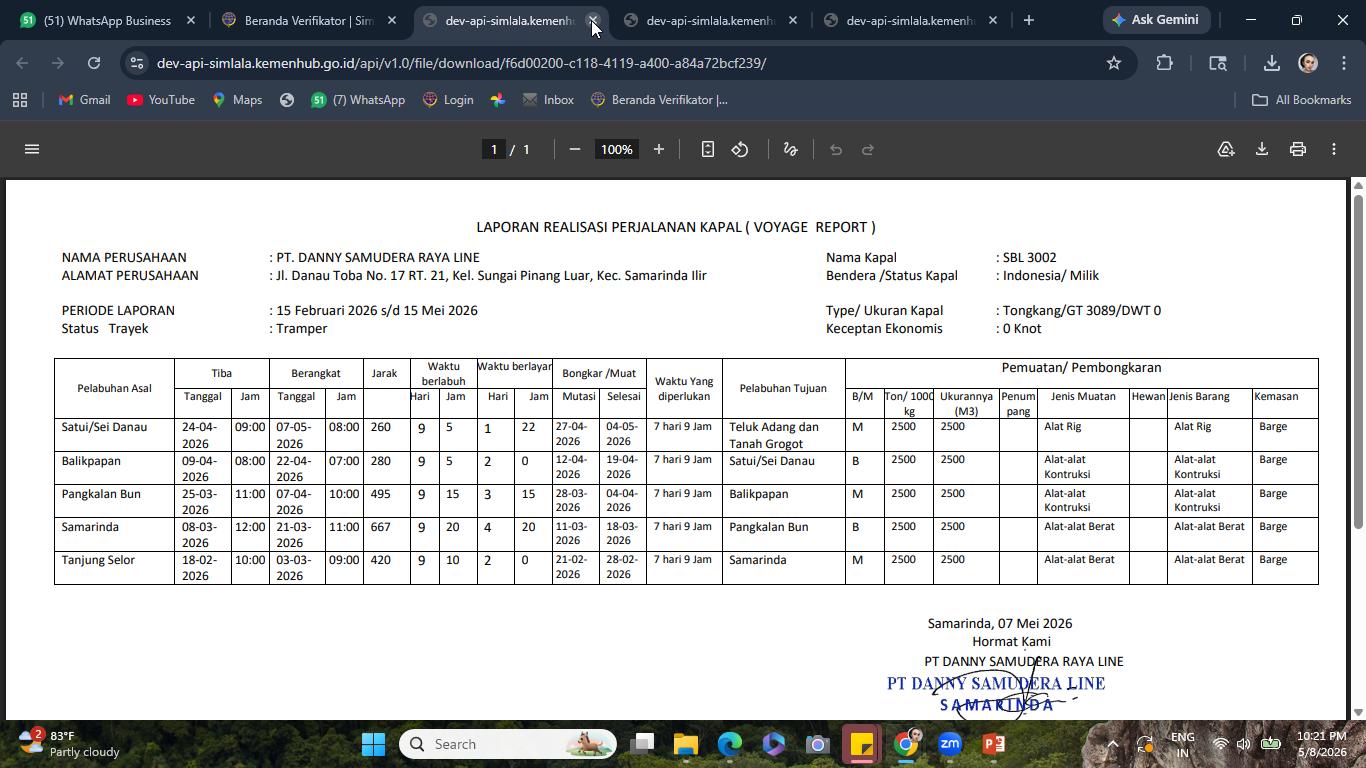Download the PDF file

point(1262,149)
